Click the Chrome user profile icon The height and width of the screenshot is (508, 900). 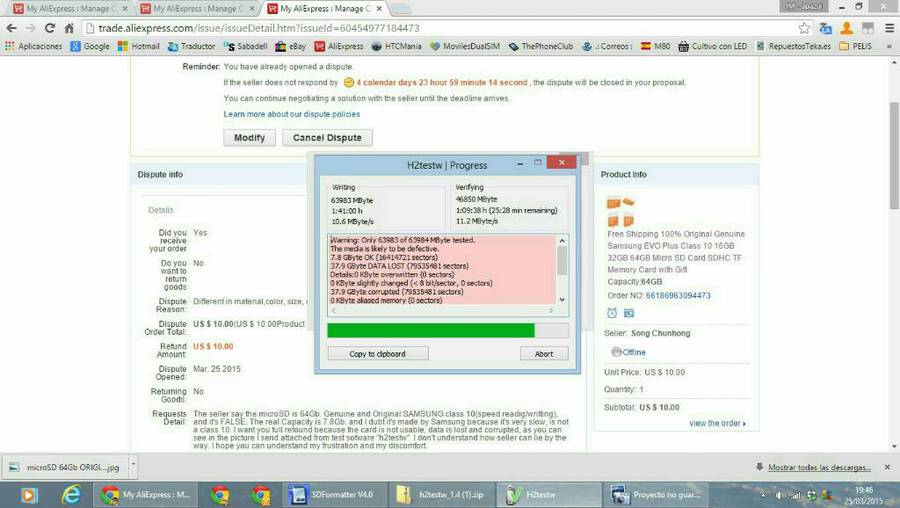pyautogui.click(x=847, y=28)
